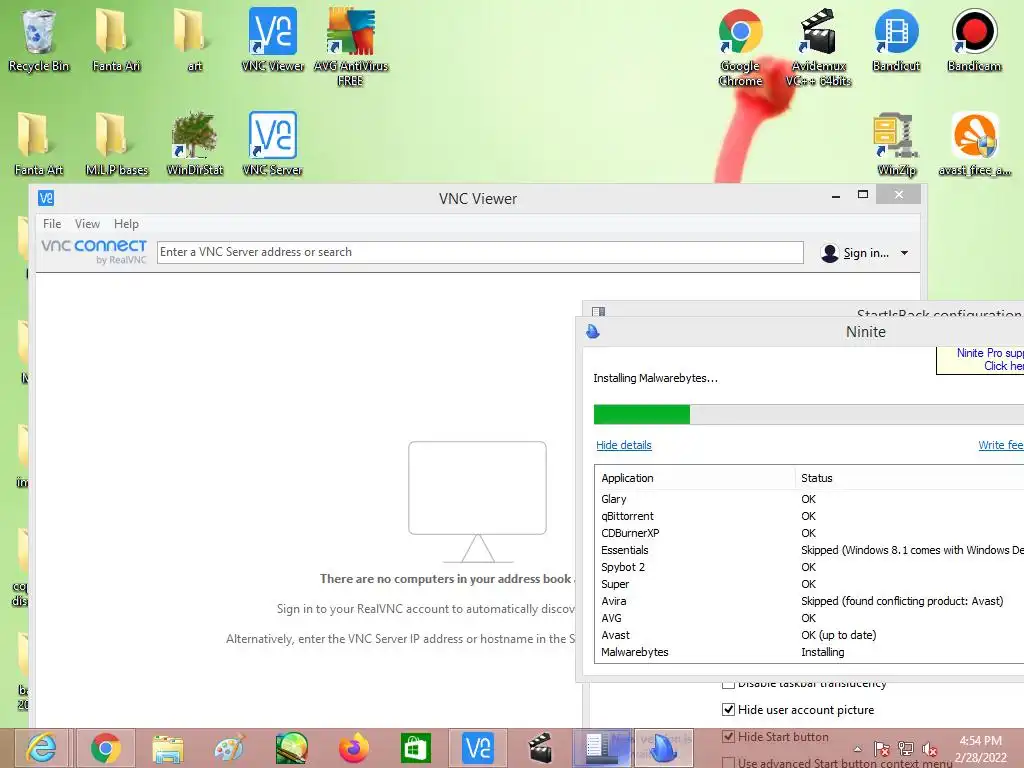
Task: Select the VNC Viewer desktop shortcut
Action: tap(272, 40)
